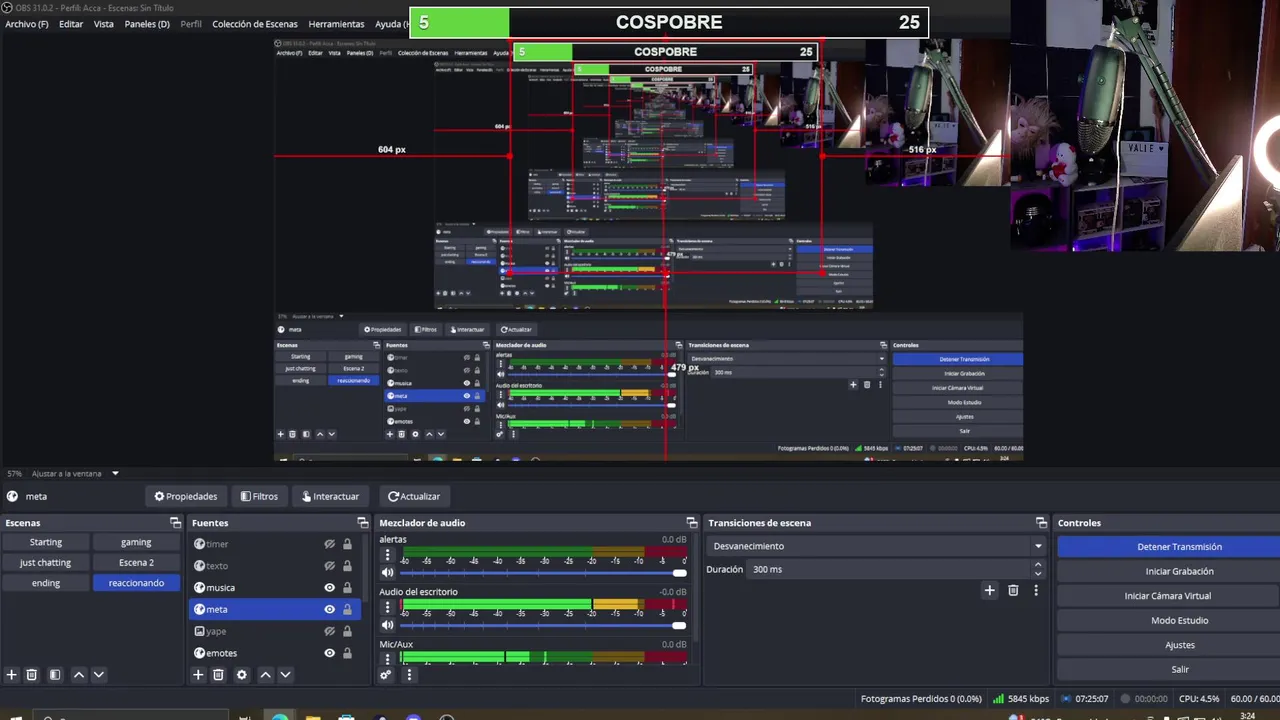The width and height of the screenshot is (1280, 720).
Task: Undock the Escenas panel
Action: 176,523
